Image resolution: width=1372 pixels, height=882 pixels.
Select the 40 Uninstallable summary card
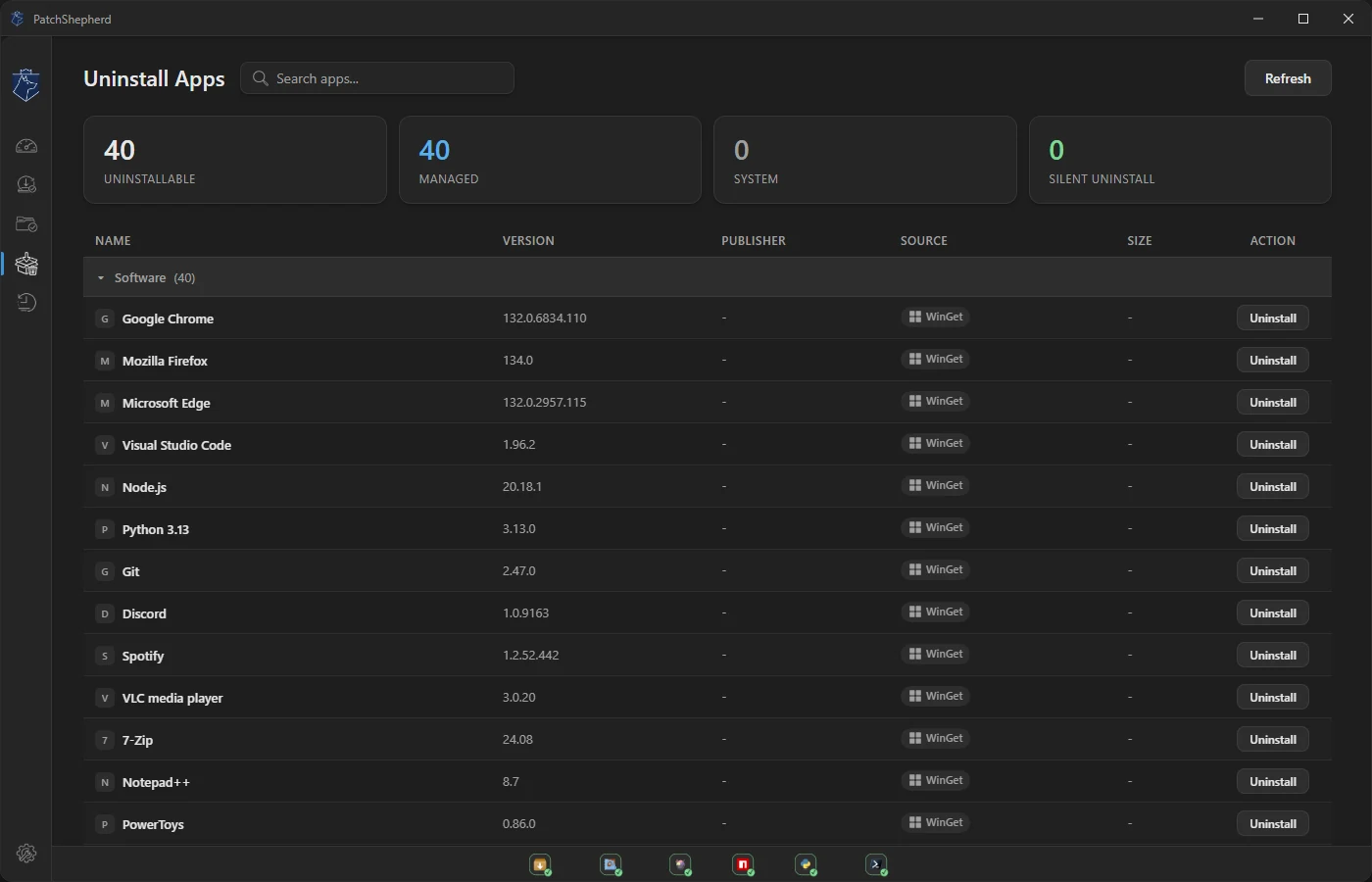pyautogui.click(x=235, y=160)
